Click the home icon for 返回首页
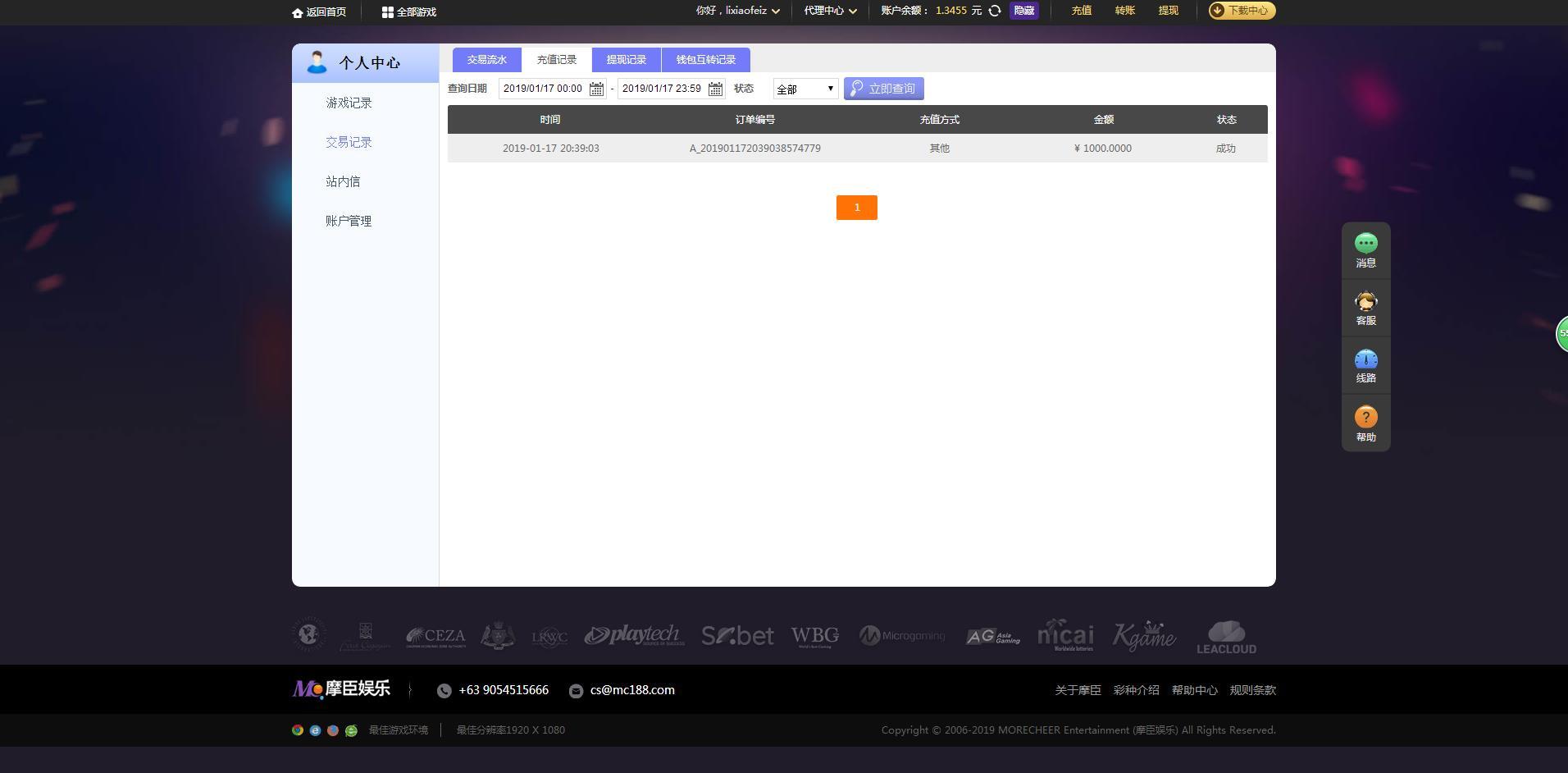The height and width of the screenshot is (773, 1568). [x=297, y=12]
